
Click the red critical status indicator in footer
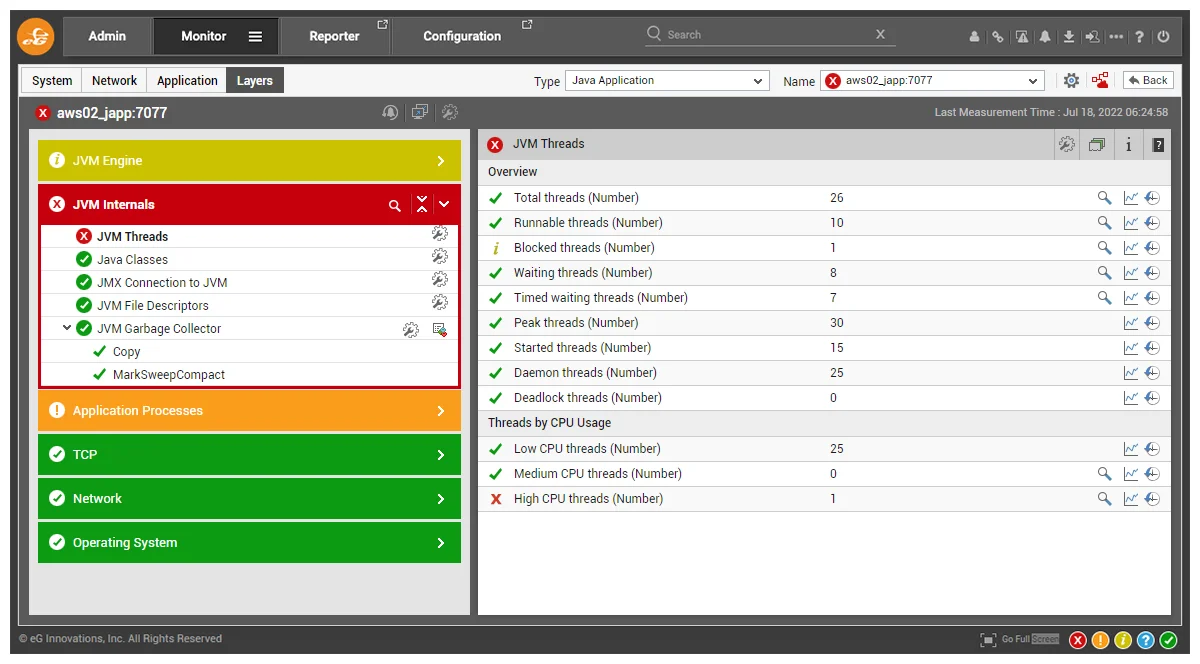1077,640
